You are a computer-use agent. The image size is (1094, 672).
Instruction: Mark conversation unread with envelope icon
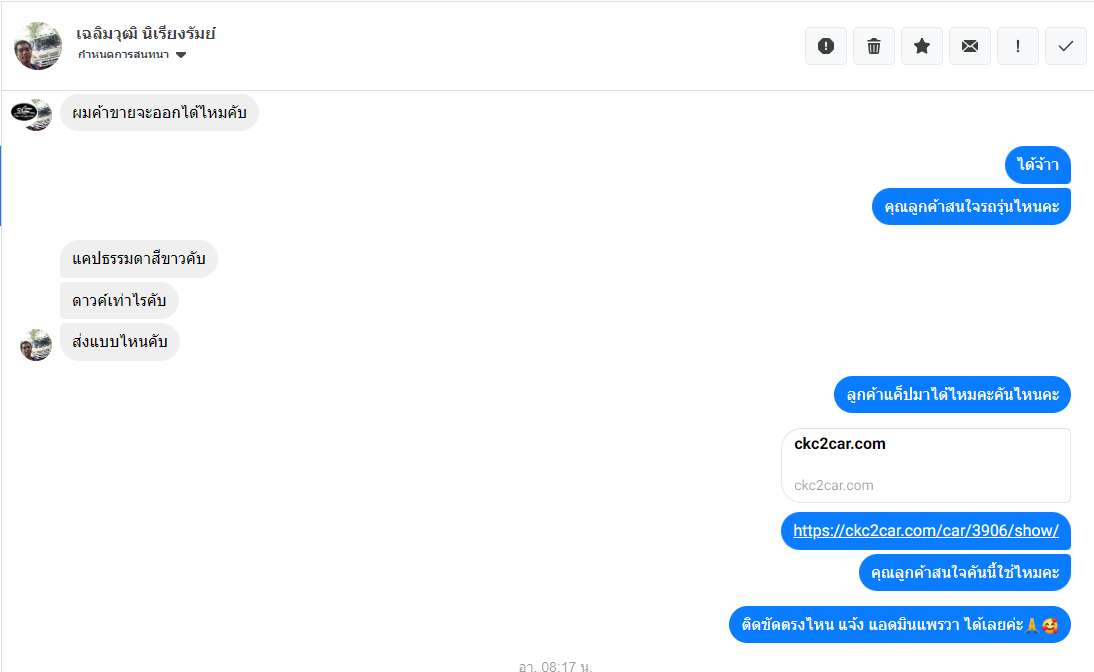point(970,46)
